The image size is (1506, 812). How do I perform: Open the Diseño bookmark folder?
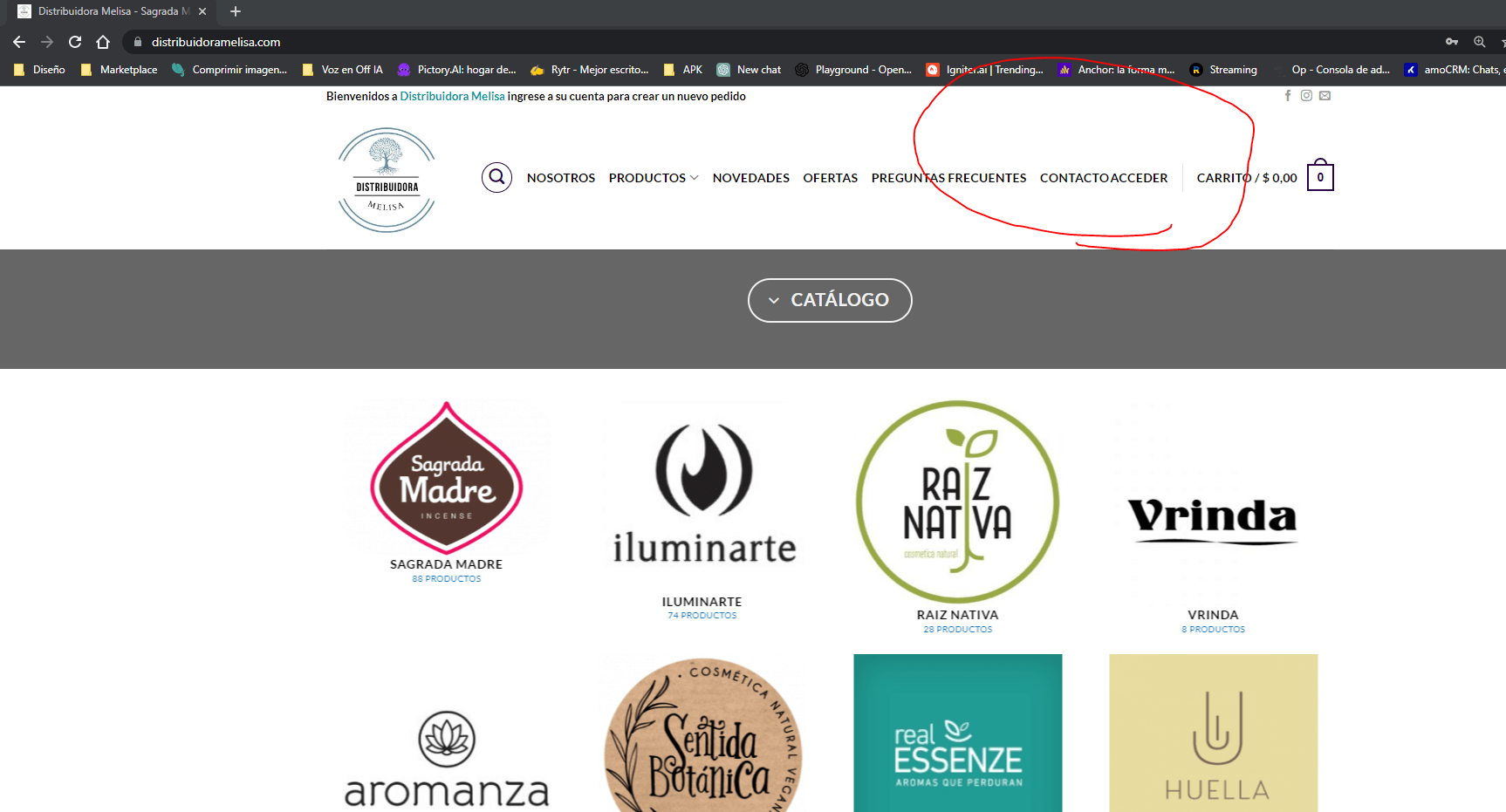[39, 70]
